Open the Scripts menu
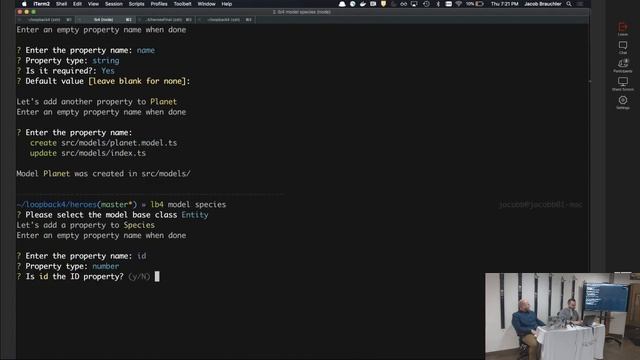This screenshot has width=640, height=360. click(x=136, y=4)
